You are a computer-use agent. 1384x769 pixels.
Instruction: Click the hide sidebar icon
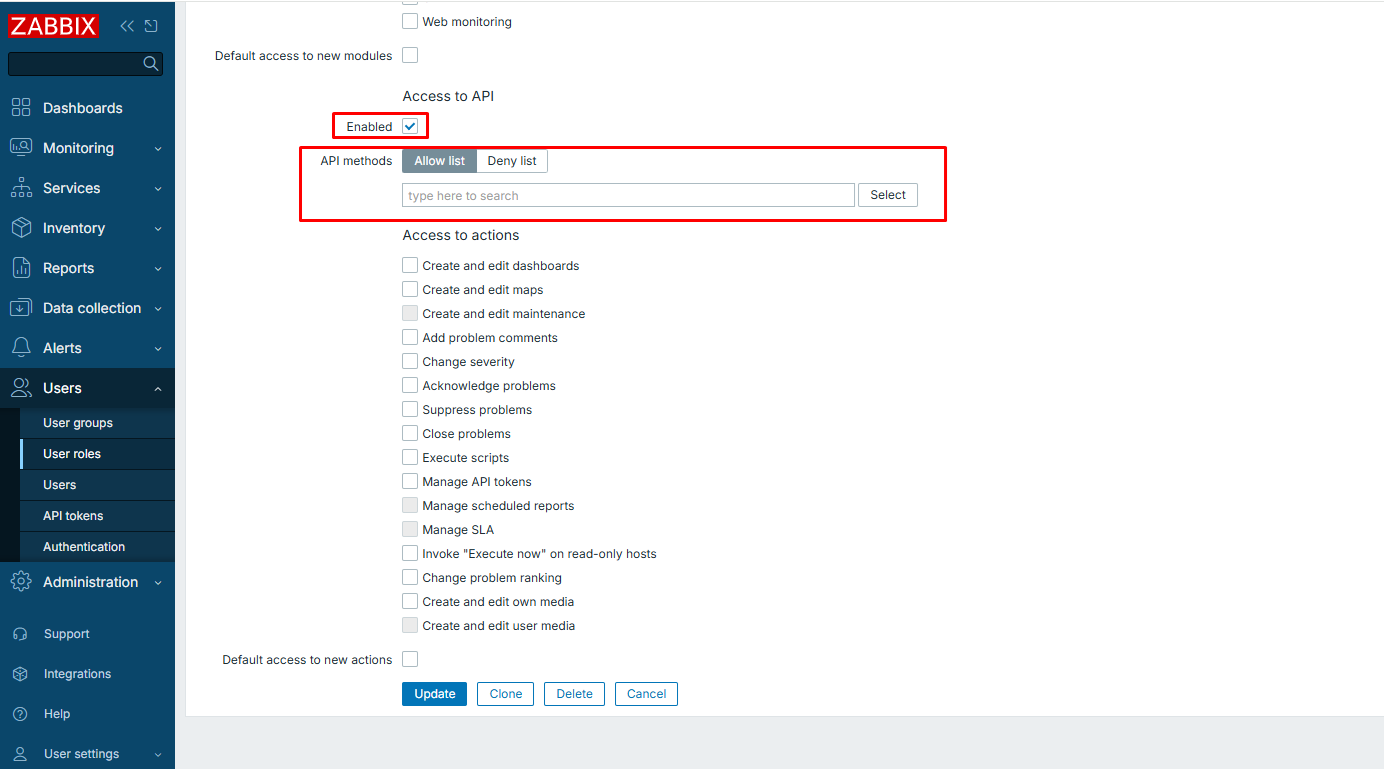point(151,26)
